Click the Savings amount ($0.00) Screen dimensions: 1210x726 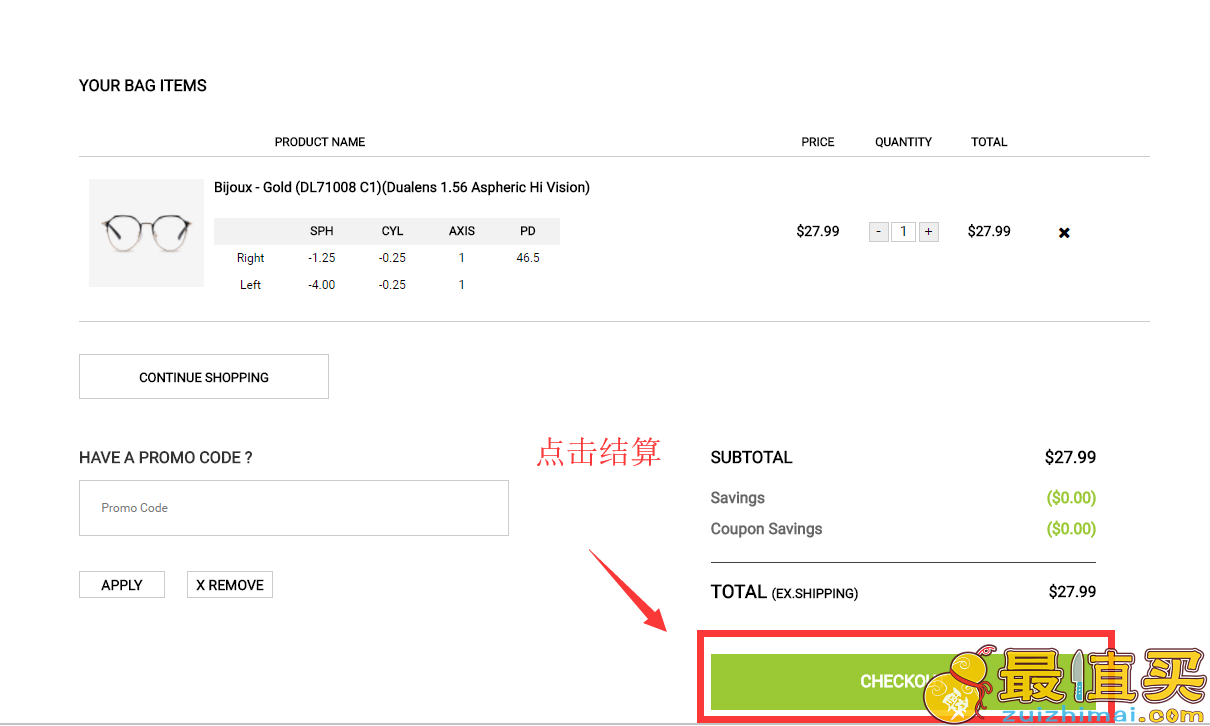(1071, 498)
